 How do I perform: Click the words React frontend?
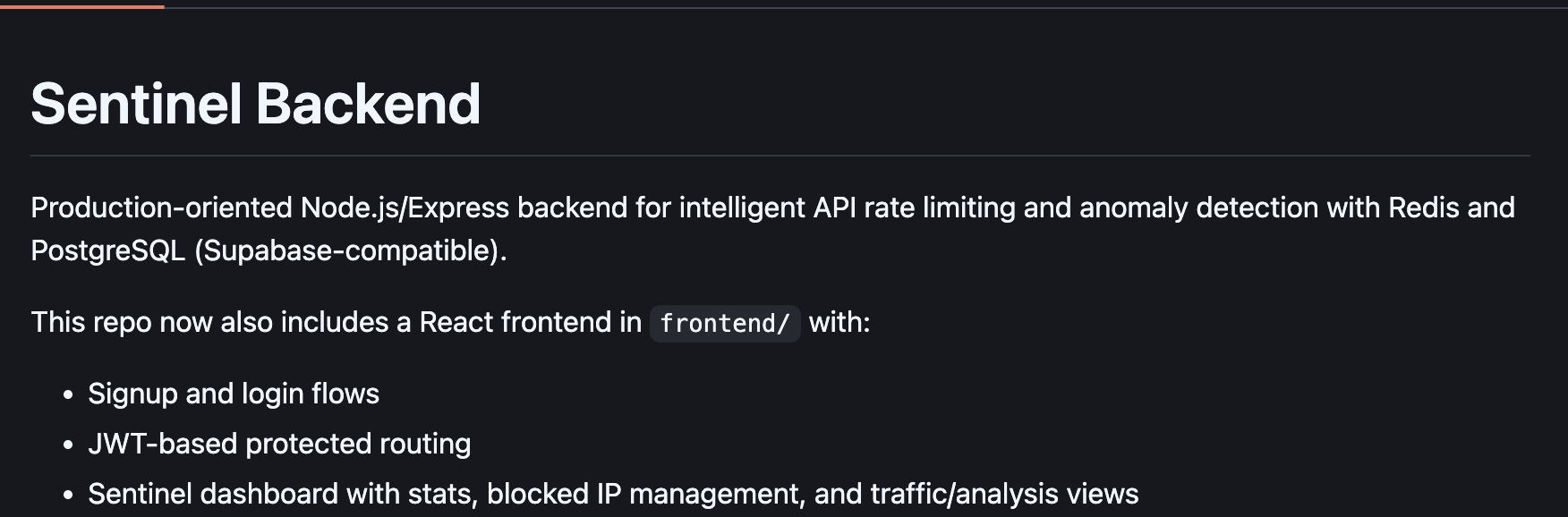tap(531, 322)
